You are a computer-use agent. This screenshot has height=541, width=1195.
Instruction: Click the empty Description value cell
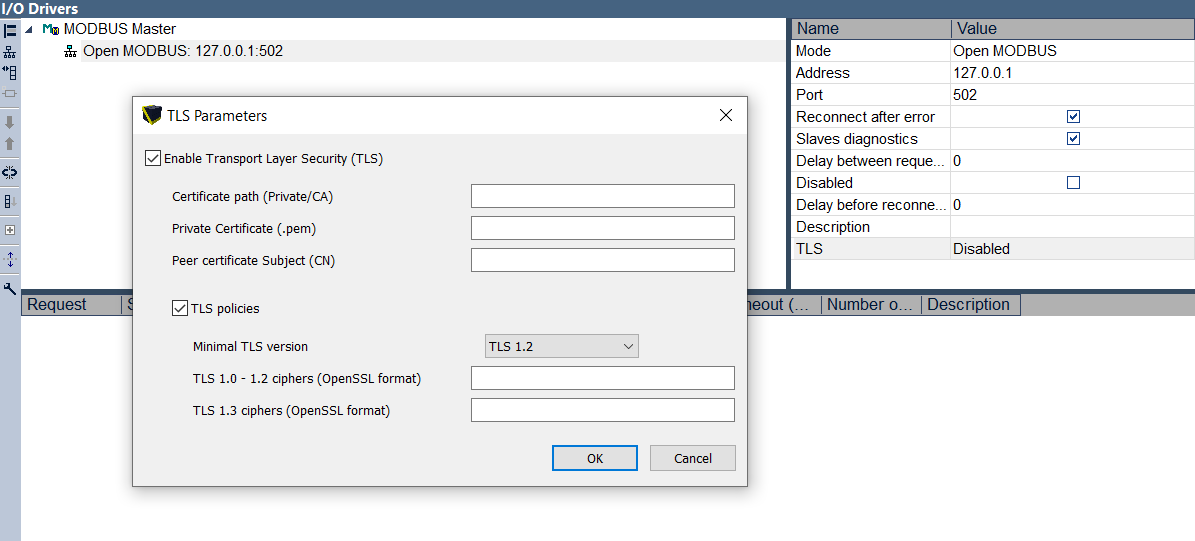(x=1073, y=227)
